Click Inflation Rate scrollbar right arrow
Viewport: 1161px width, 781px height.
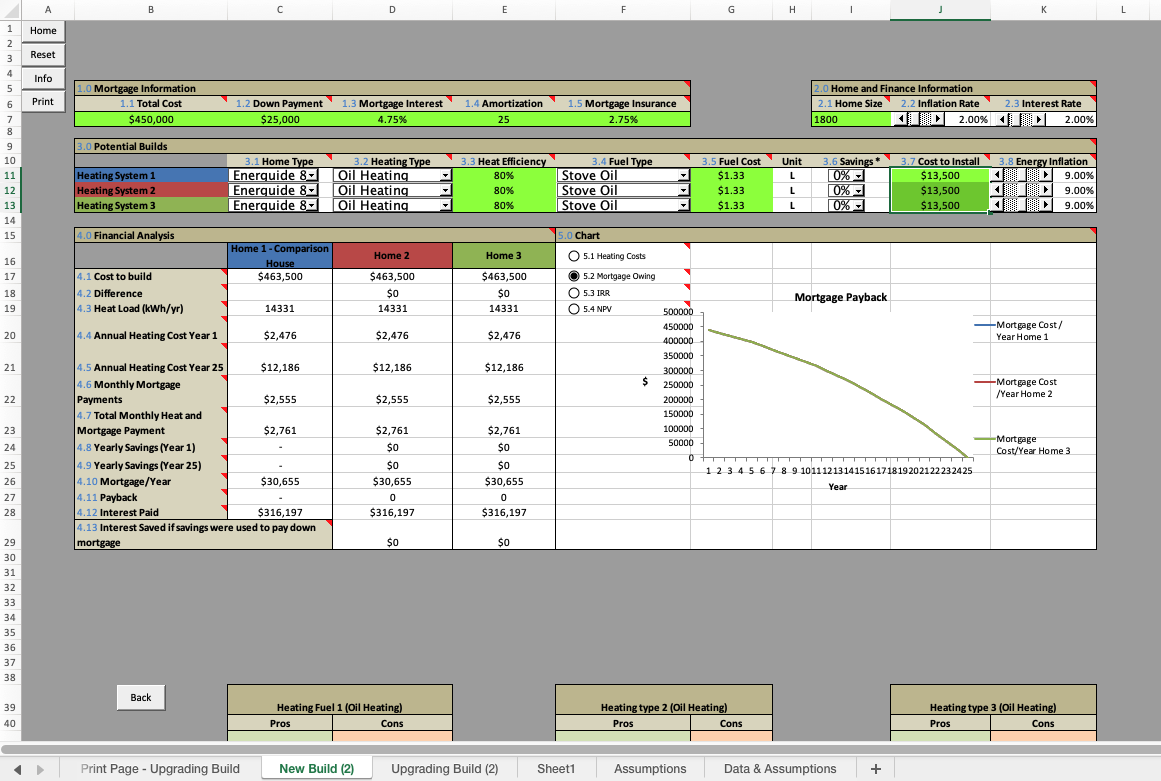pos(938,120)
